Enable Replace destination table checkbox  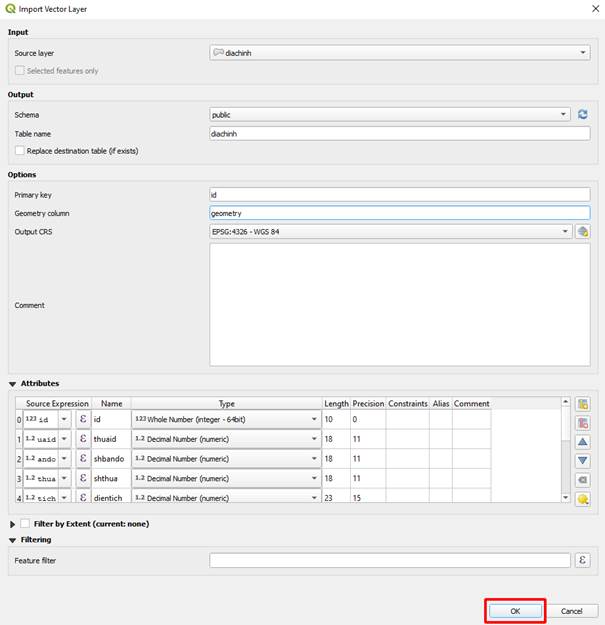click(20, 151)
